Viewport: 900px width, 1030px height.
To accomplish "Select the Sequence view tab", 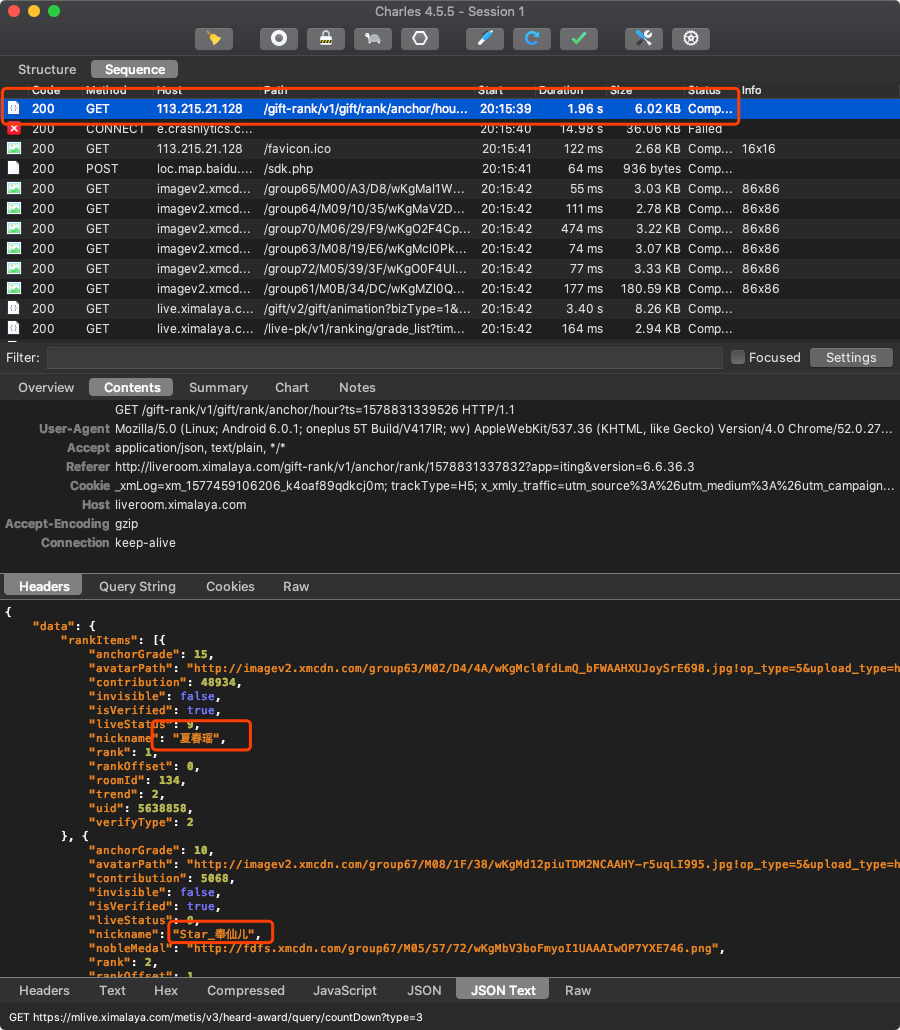I will [135, 69].
